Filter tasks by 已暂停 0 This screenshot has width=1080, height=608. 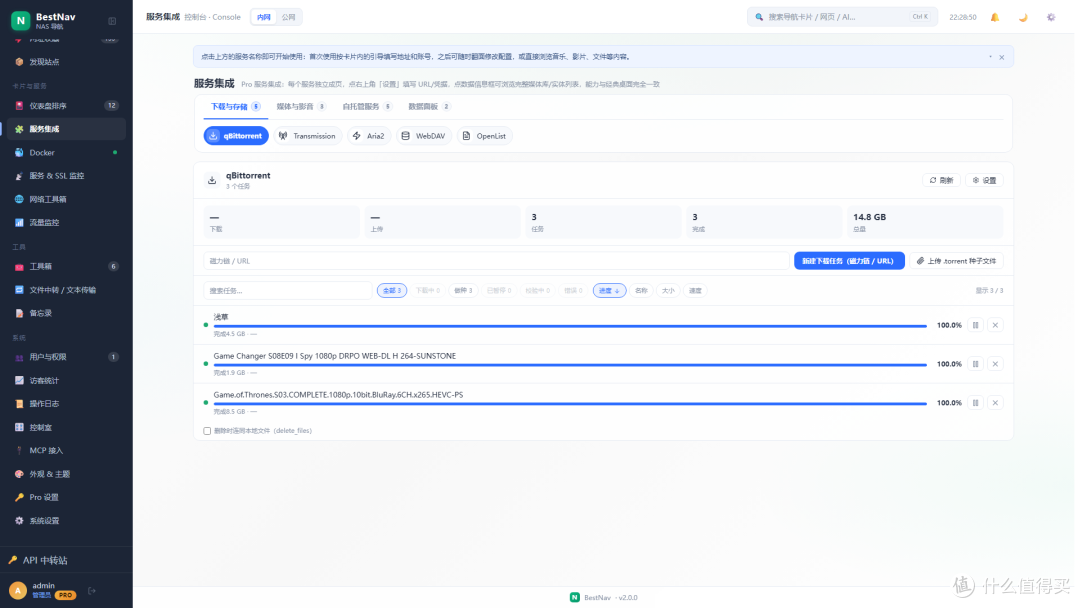(x=499, y=291)
